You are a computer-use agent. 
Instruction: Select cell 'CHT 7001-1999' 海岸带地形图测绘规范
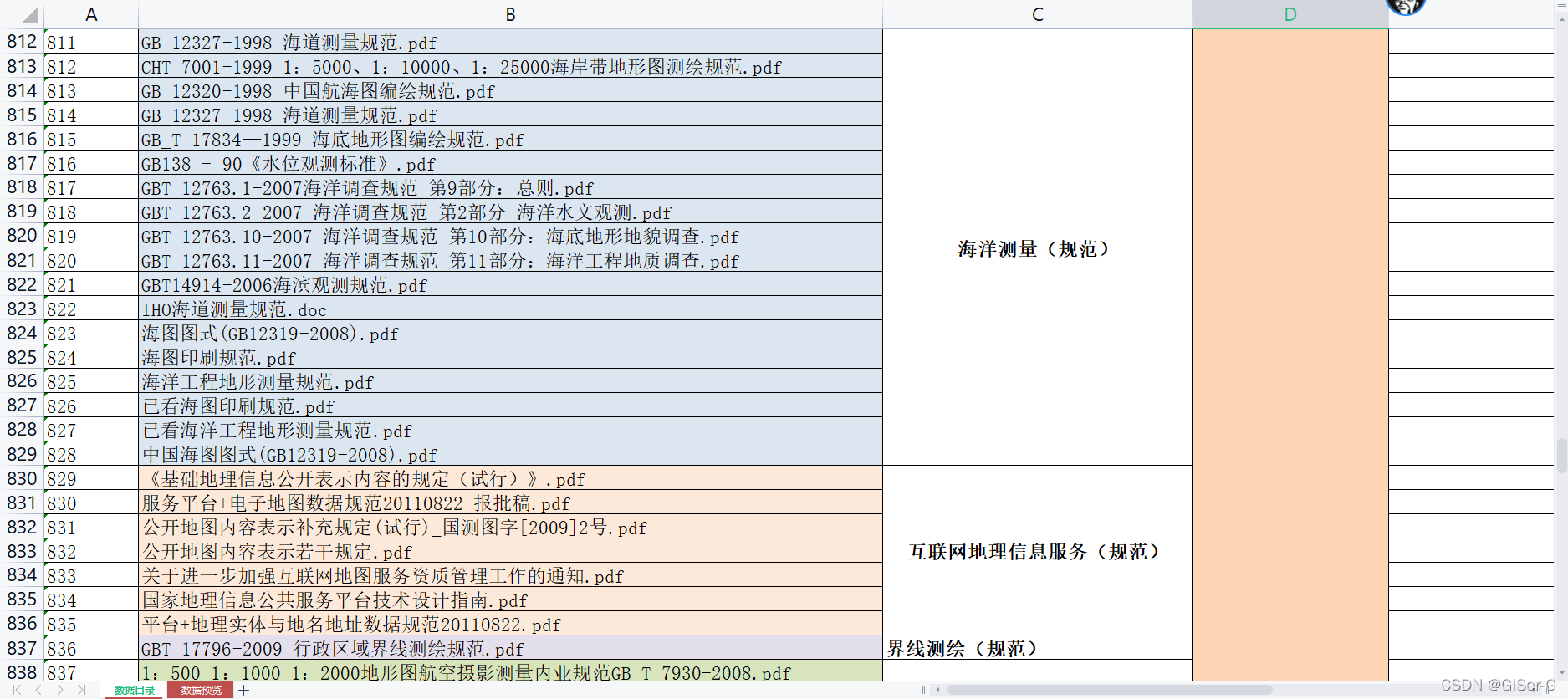510,66
